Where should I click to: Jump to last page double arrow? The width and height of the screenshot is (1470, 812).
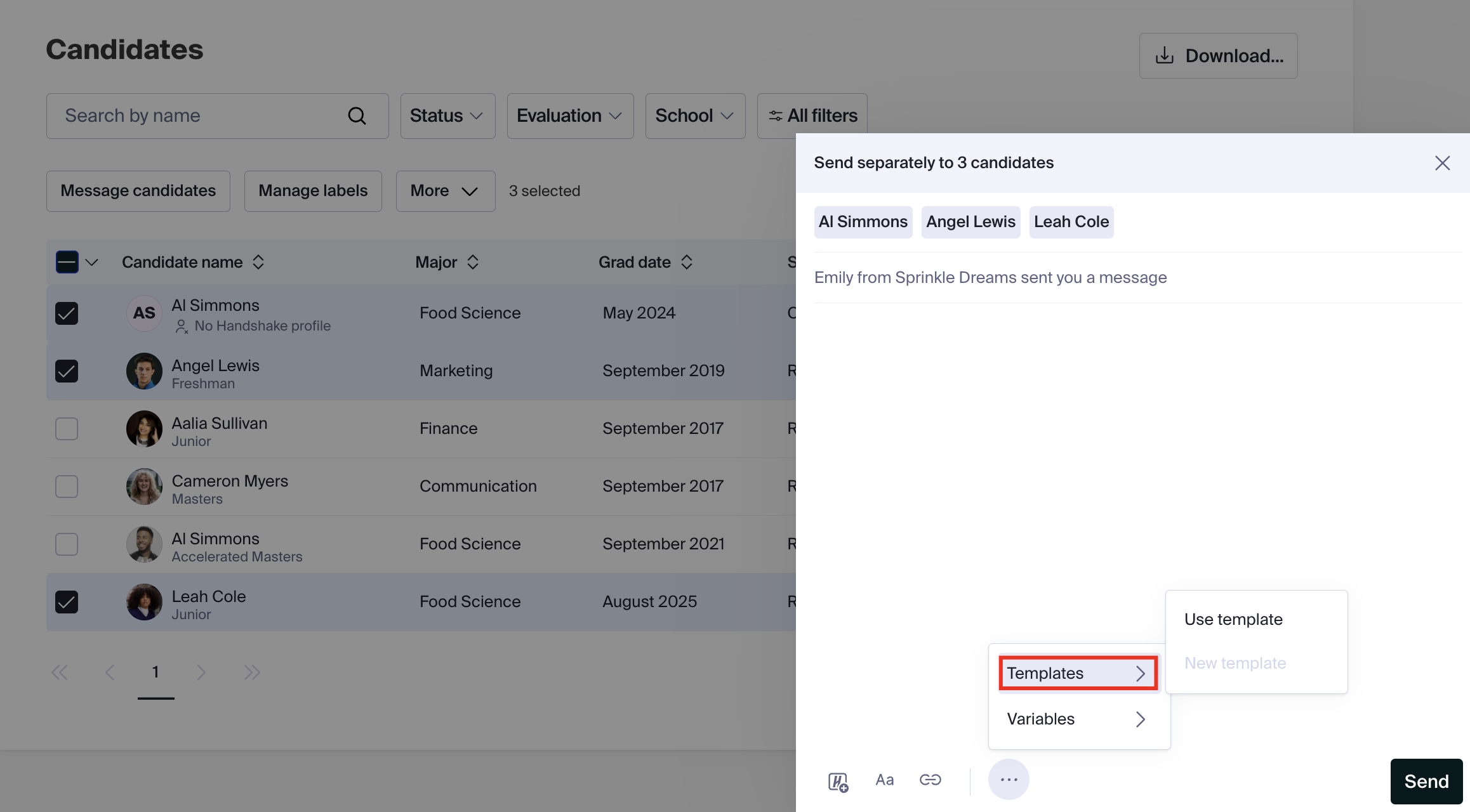(252, 672)
